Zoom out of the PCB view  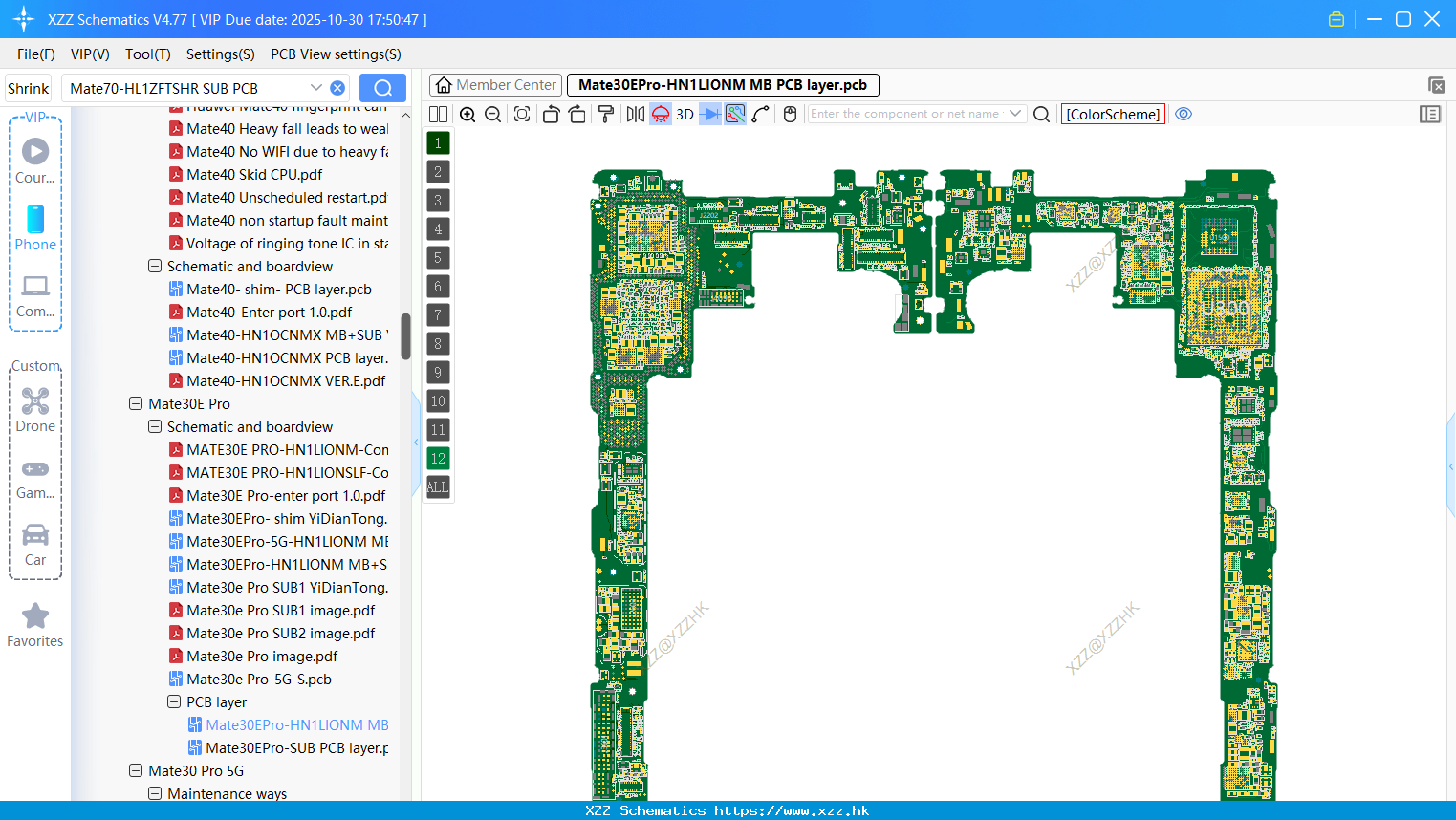coord(492,114)
